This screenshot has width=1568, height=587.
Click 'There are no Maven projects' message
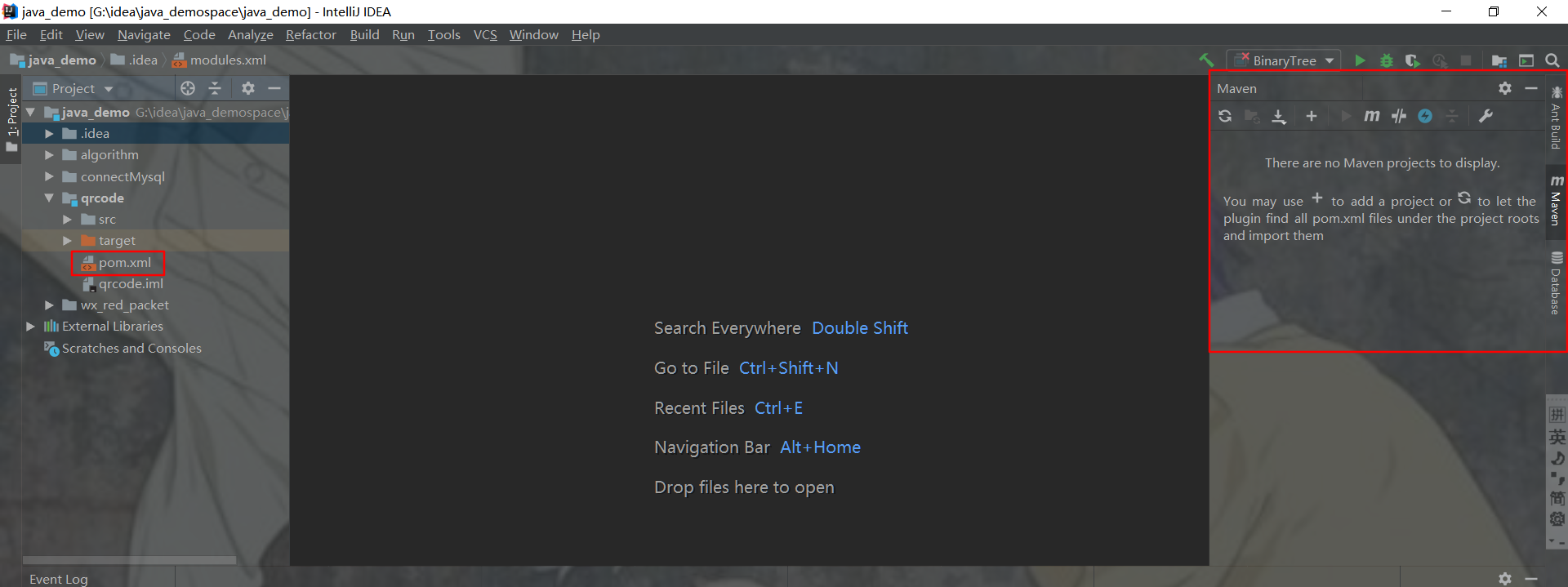tap(1382, 162)
